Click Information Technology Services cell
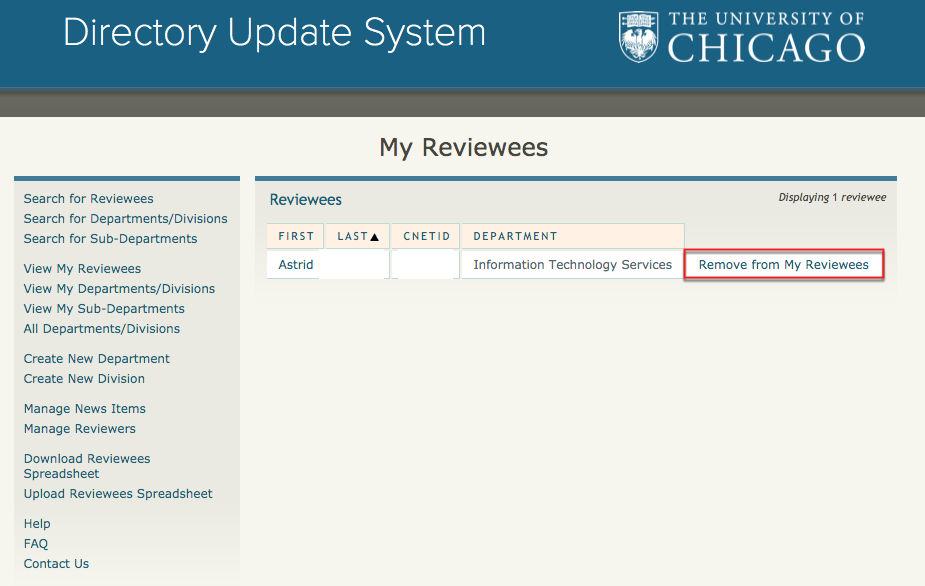 coord(572,265)
